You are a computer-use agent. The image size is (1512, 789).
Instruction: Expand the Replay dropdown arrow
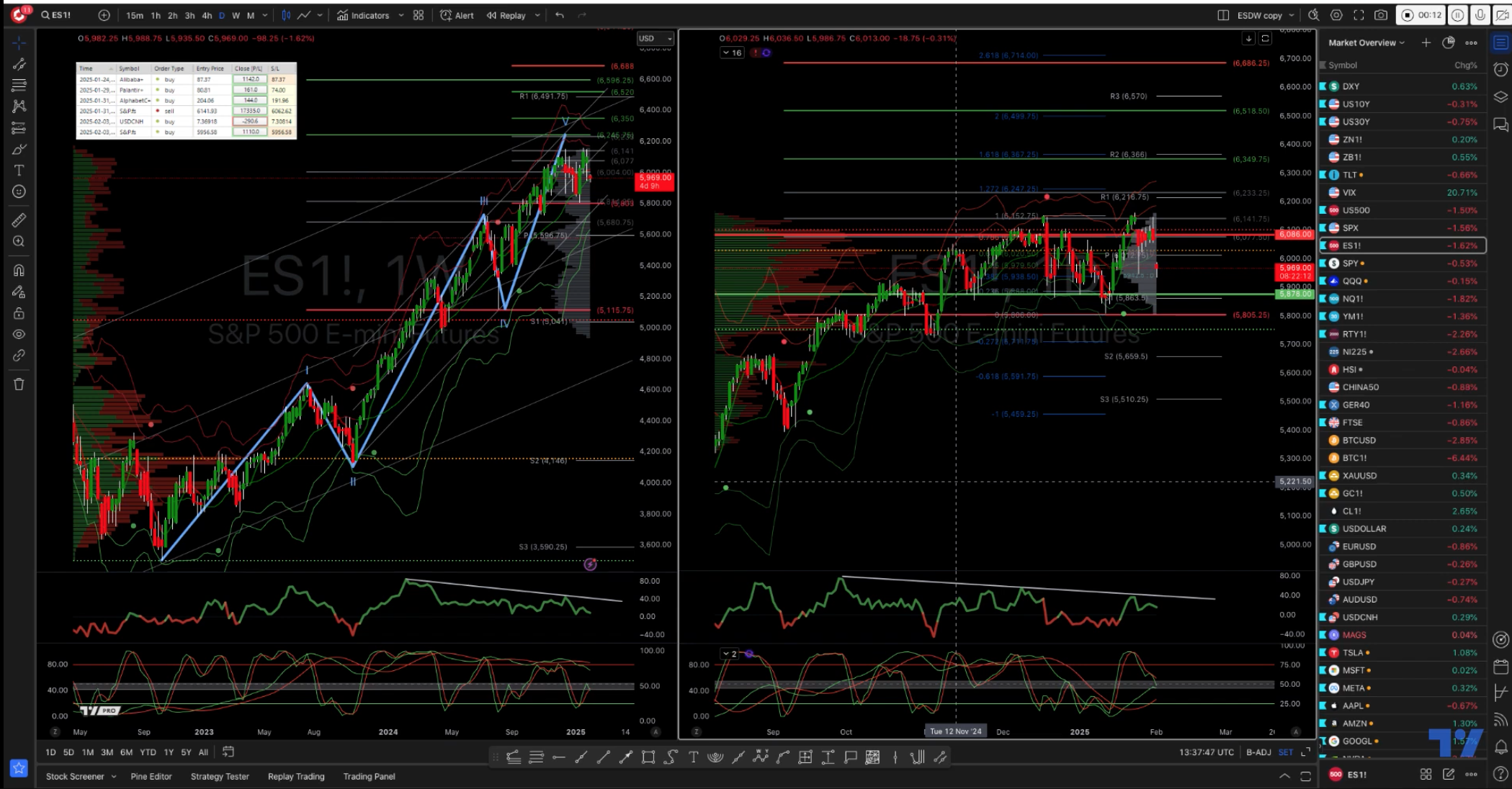pyautogui.click(x=537, y=15)
